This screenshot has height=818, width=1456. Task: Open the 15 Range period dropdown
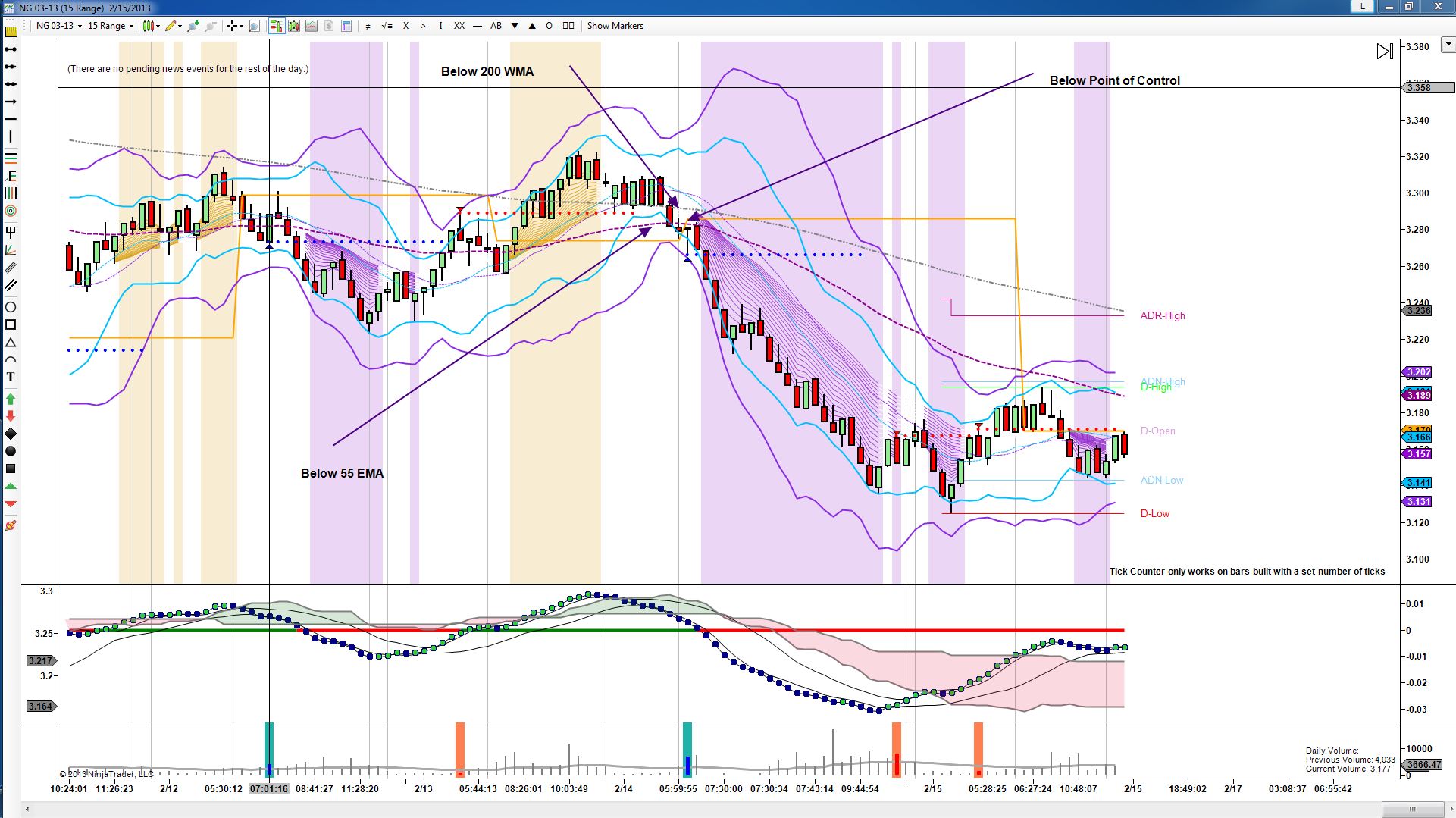[x=111, y=26]
